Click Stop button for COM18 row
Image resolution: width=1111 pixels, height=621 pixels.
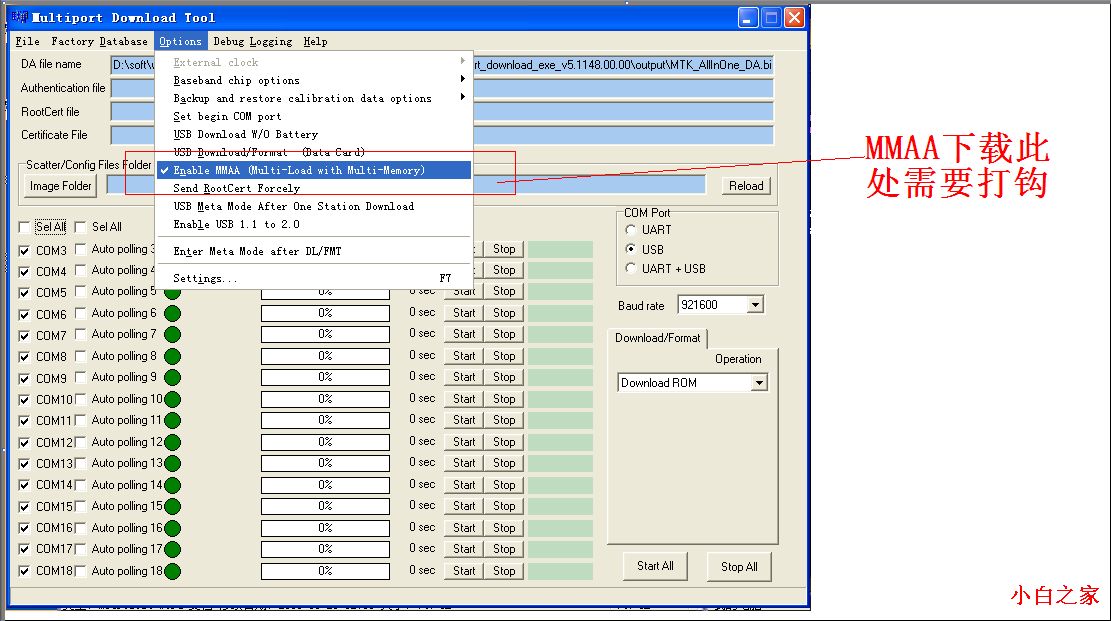(x=504, y=571)
